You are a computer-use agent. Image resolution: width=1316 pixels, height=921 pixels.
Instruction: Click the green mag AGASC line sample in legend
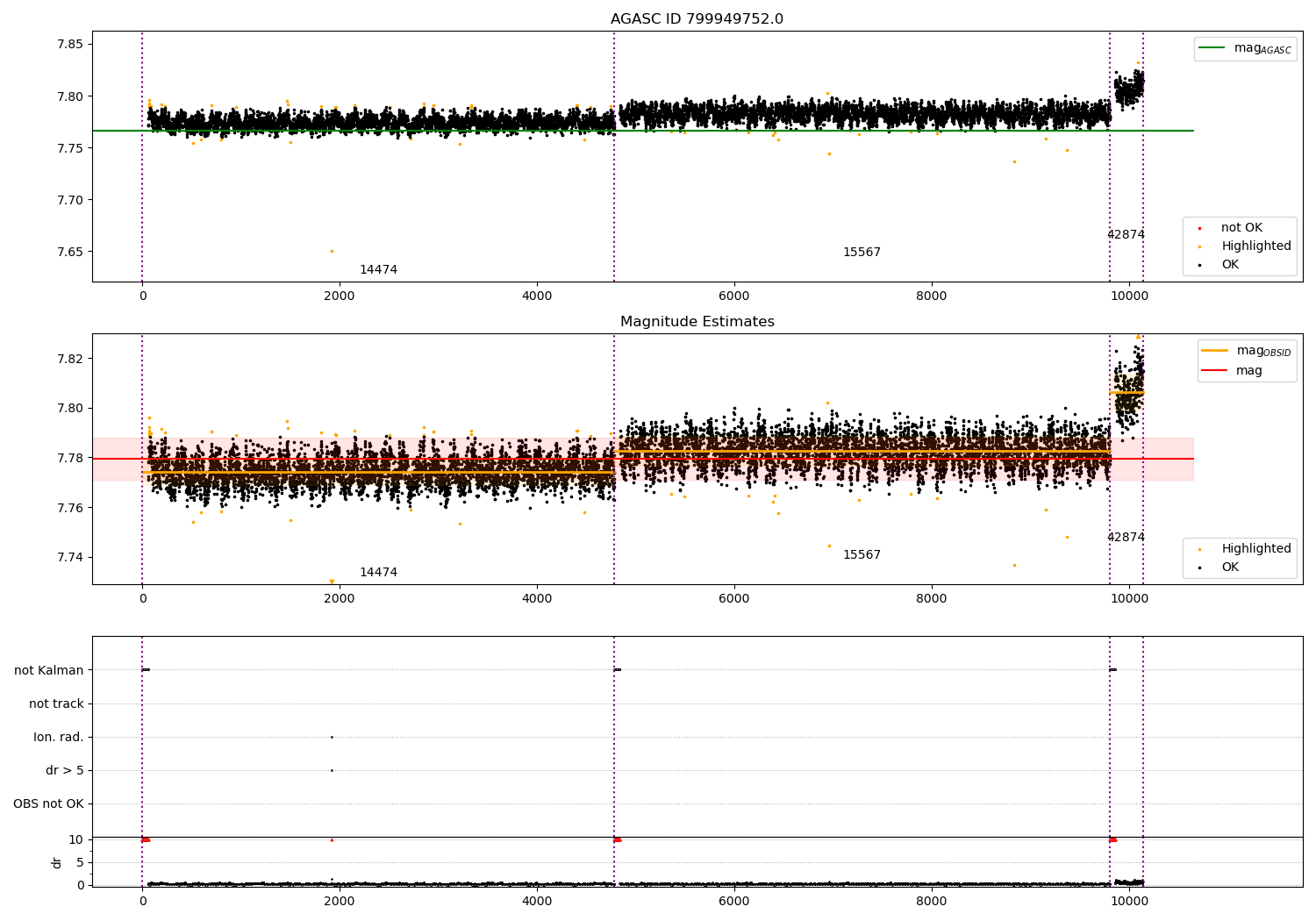(1213, 48)
